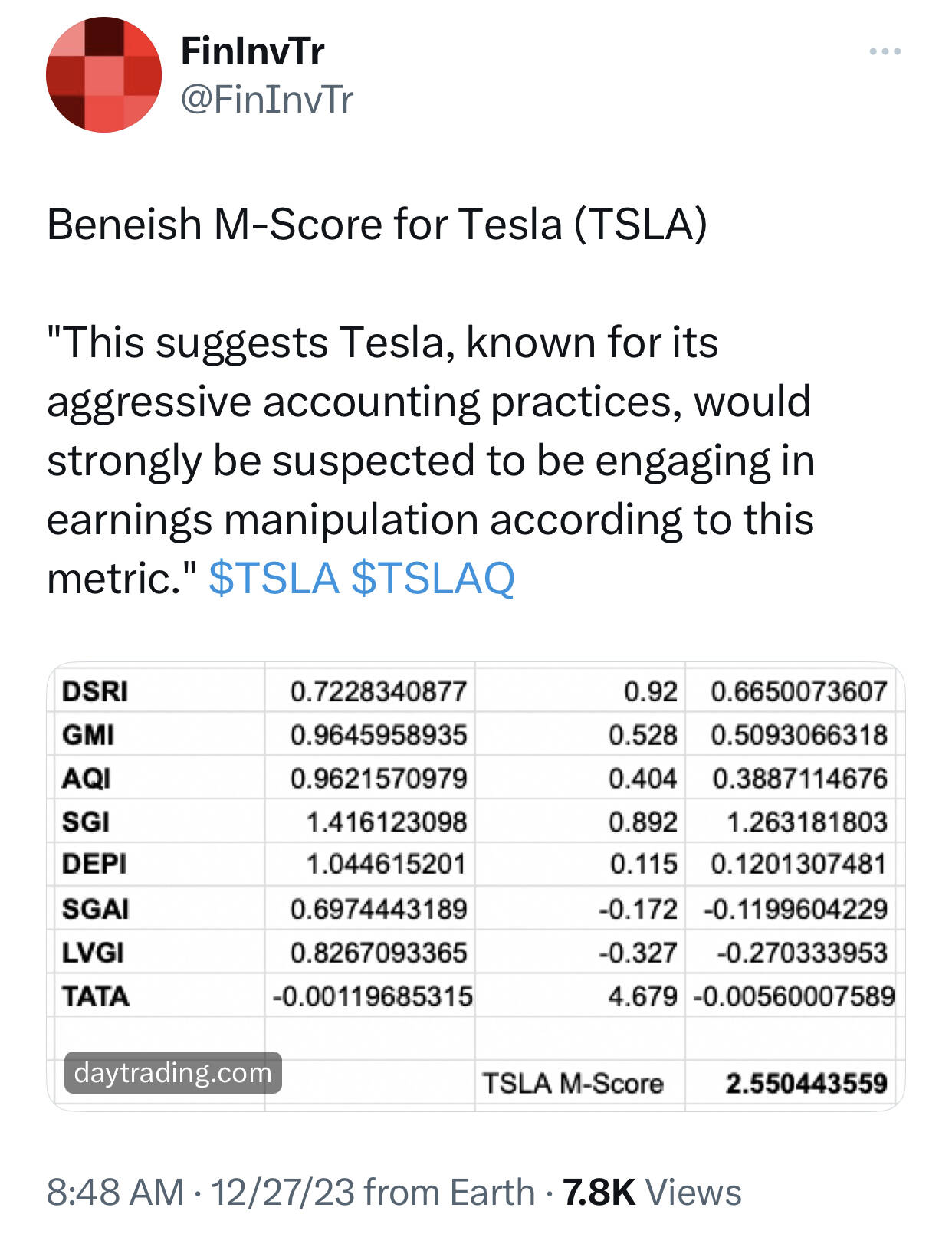Click the SGI value 1.416123098
This screenshot has height=1237, width=952.
click(x=386, y=822)
